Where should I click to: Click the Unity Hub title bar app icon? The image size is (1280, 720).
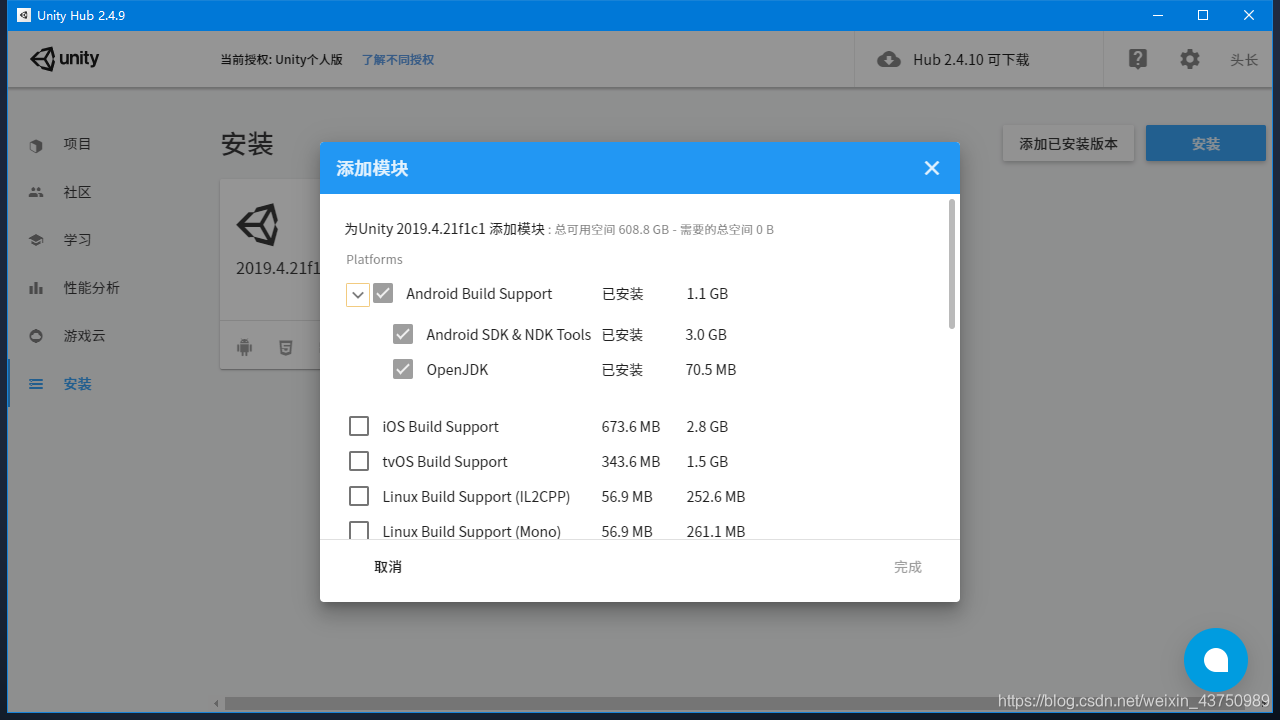click(23, 15)
